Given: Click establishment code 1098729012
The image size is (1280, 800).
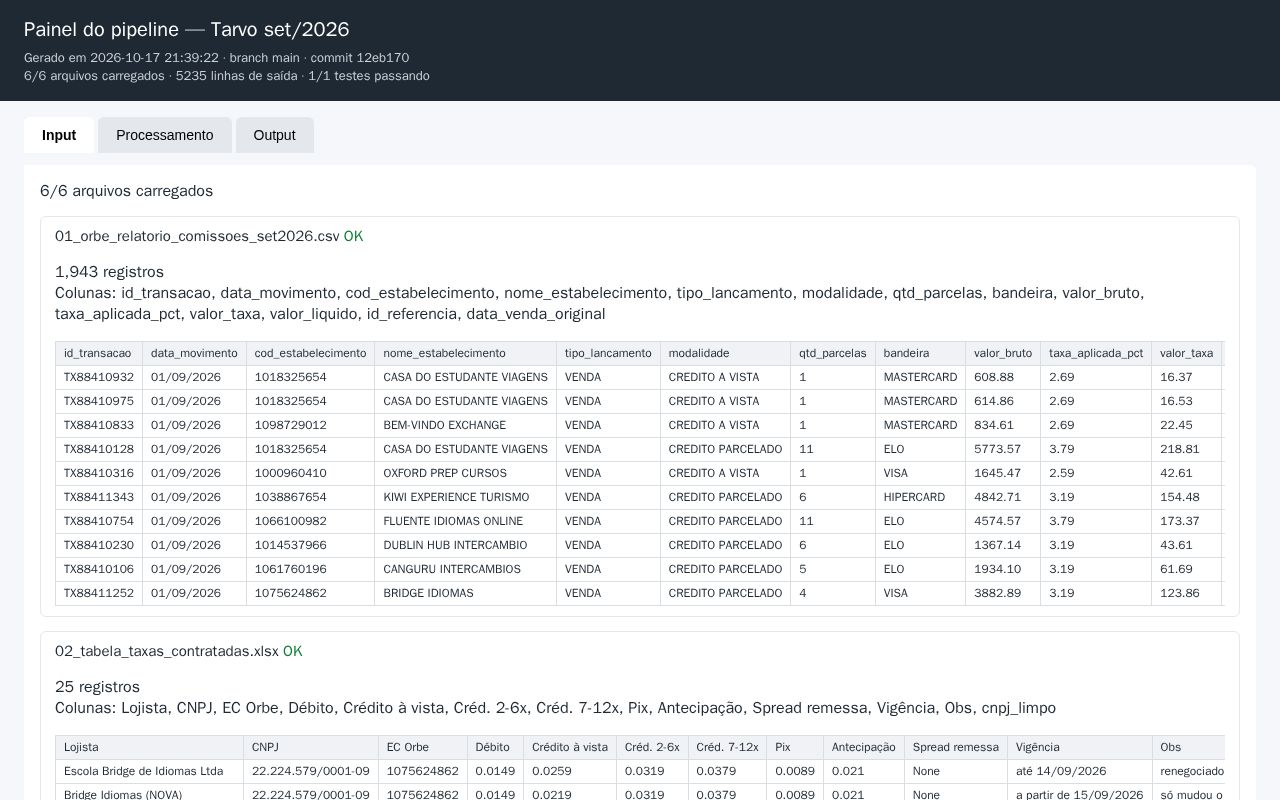Looking at the screenshot, I should click(x=311, y=426).
